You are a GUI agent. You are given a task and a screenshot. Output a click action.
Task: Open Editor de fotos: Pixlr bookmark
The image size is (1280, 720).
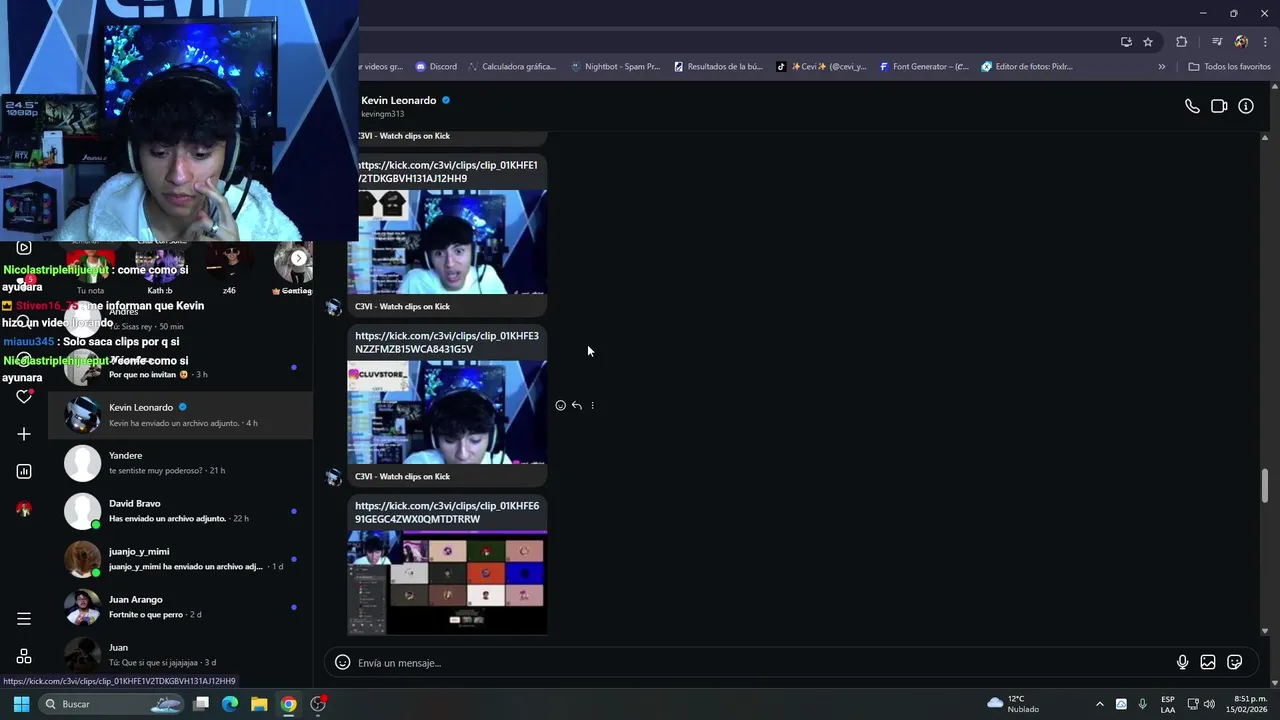tap(1027, 67)
